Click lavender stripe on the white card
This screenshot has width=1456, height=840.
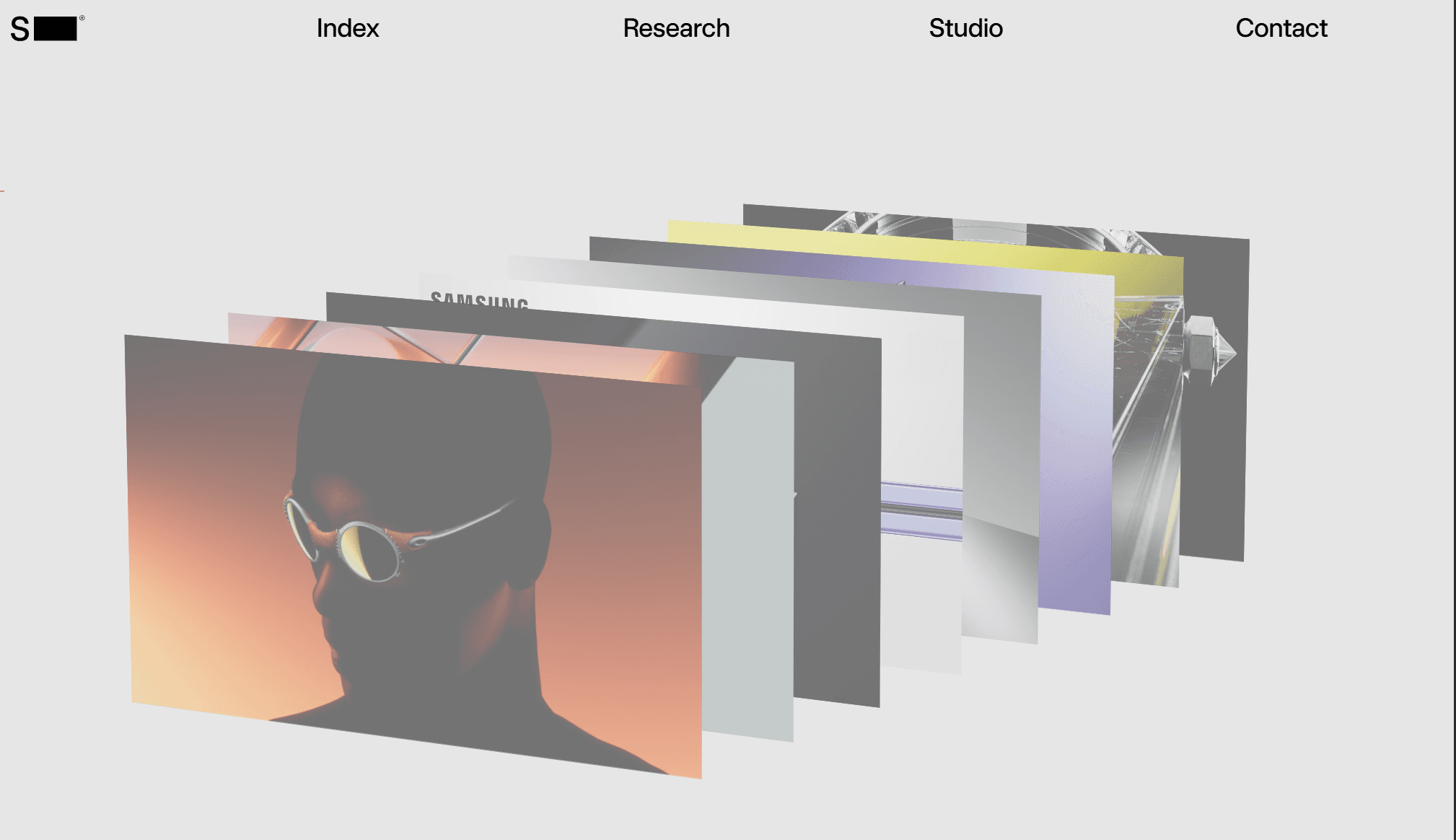[921, 511]
